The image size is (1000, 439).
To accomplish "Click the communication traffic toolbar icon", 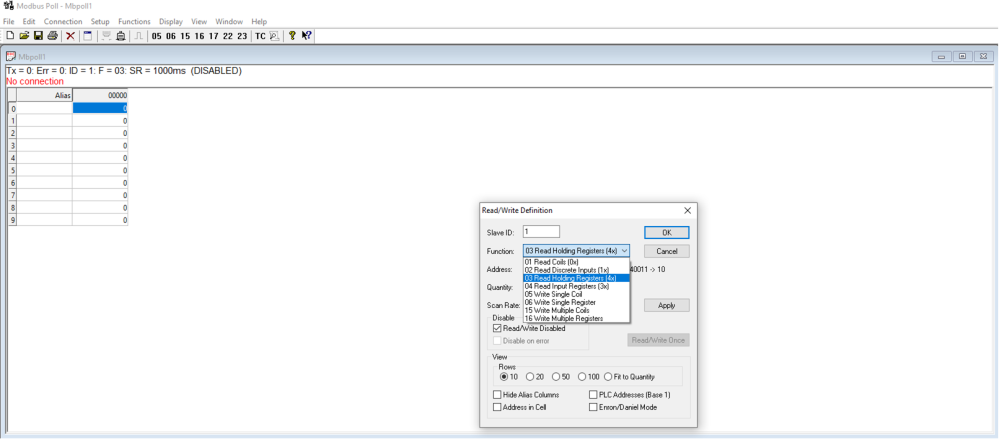I will tap(274, 36).
